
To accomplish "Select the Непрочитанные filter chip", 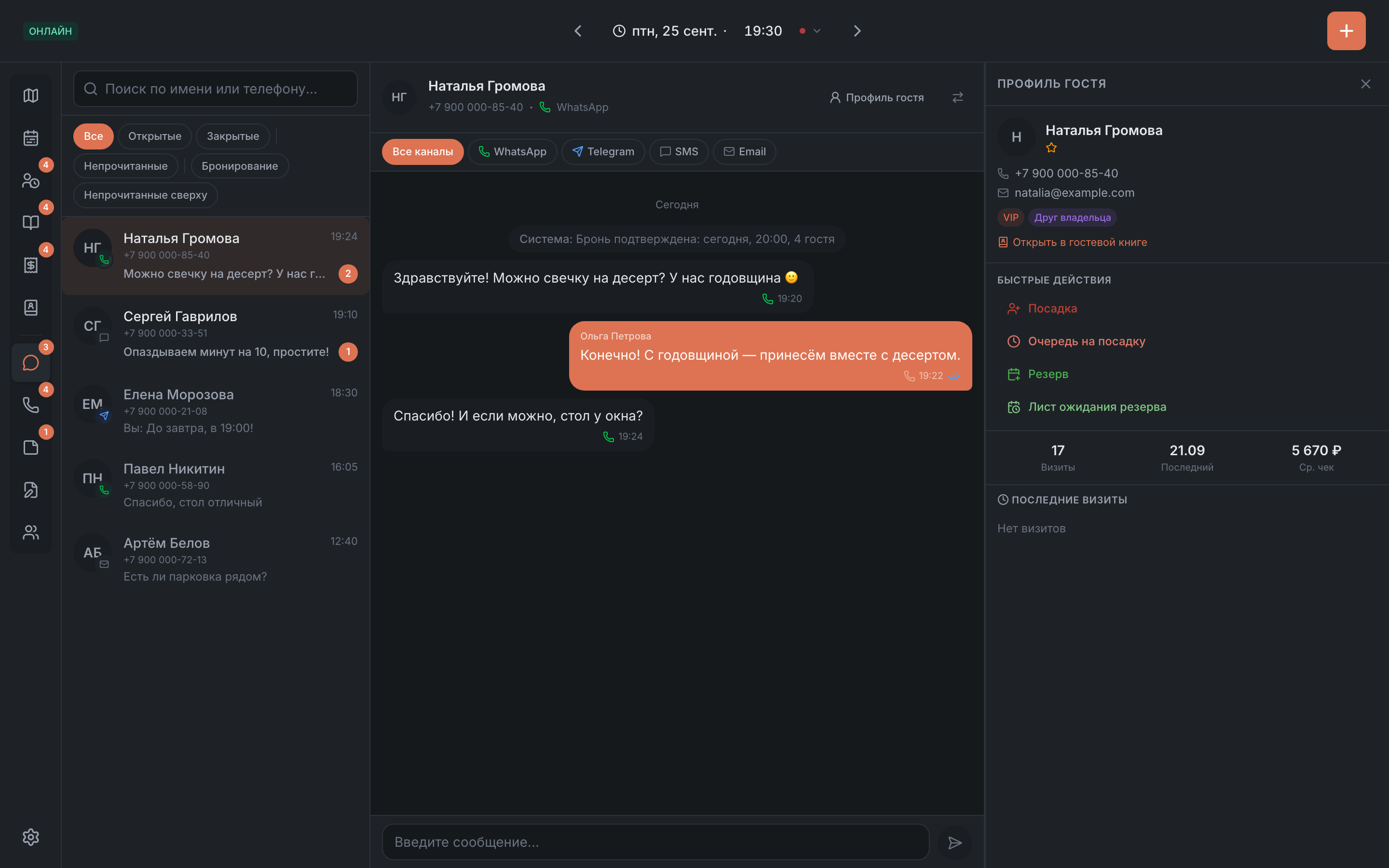I will tap(126, 166).
